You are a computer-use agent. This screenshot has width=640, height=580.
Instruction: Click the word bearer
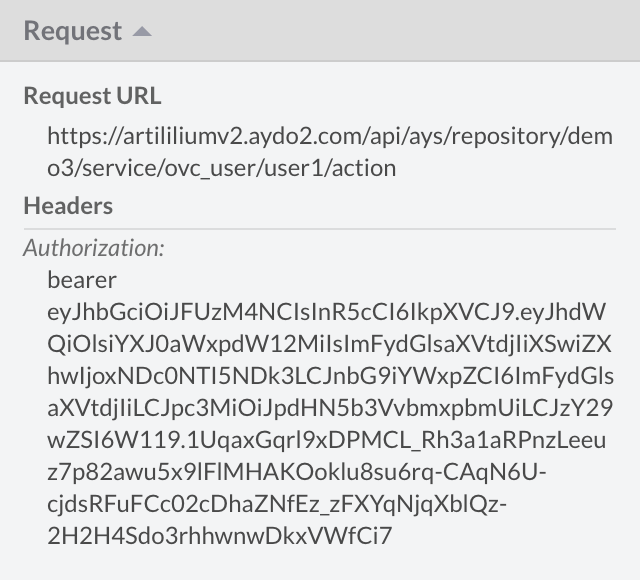click(81, 279)
